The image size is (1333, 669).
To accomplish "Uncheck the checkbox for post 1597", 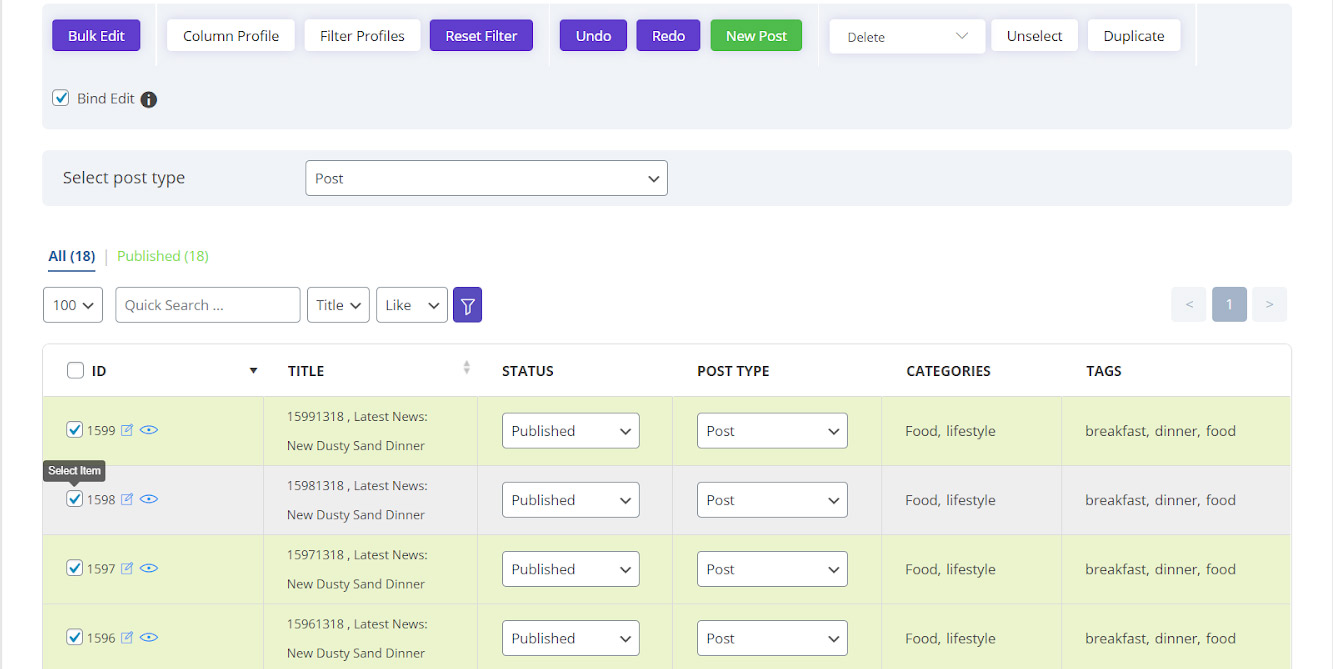I will point(74,567).
